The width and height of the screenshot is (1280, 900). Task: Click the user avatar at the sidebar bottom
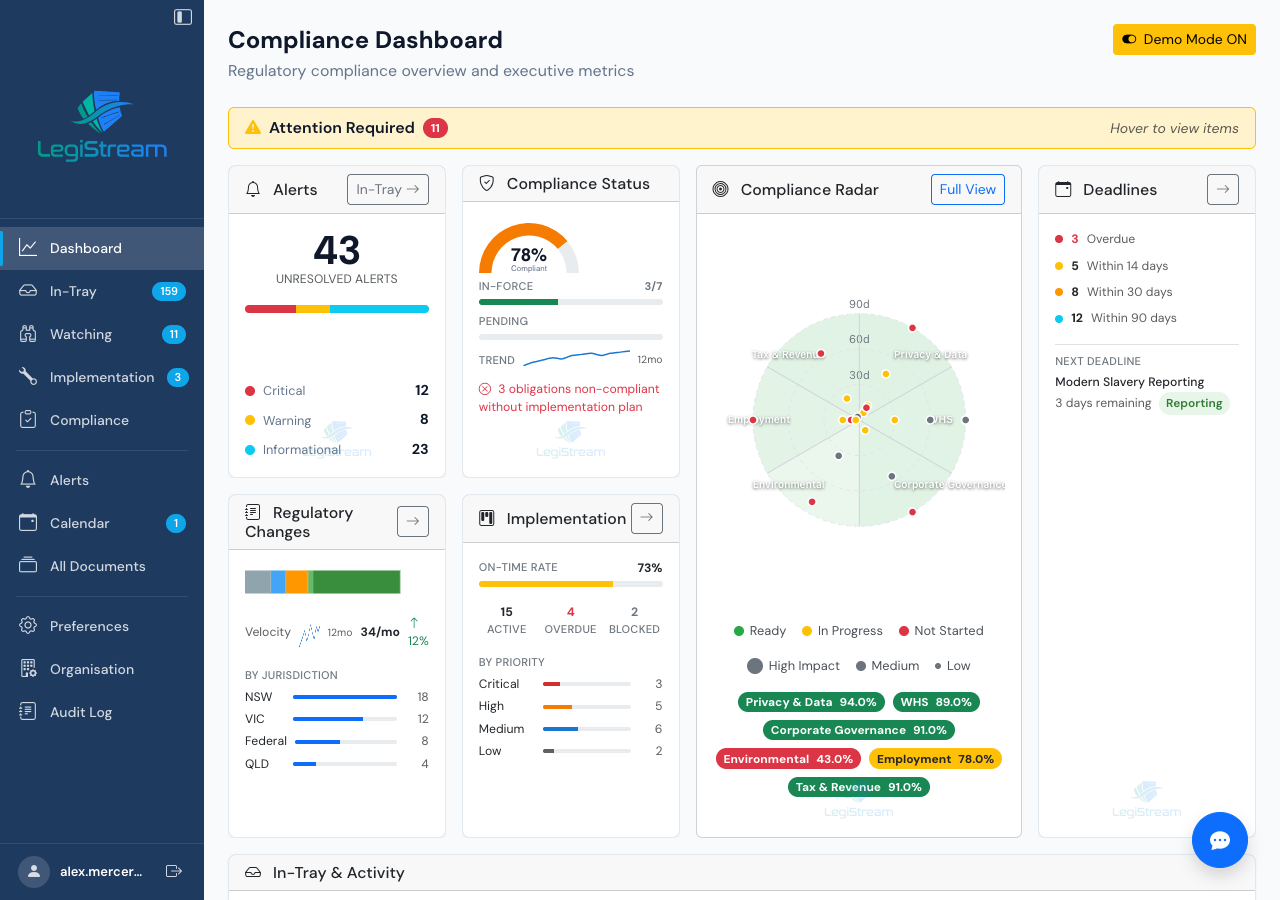click(x=33, y=871)
